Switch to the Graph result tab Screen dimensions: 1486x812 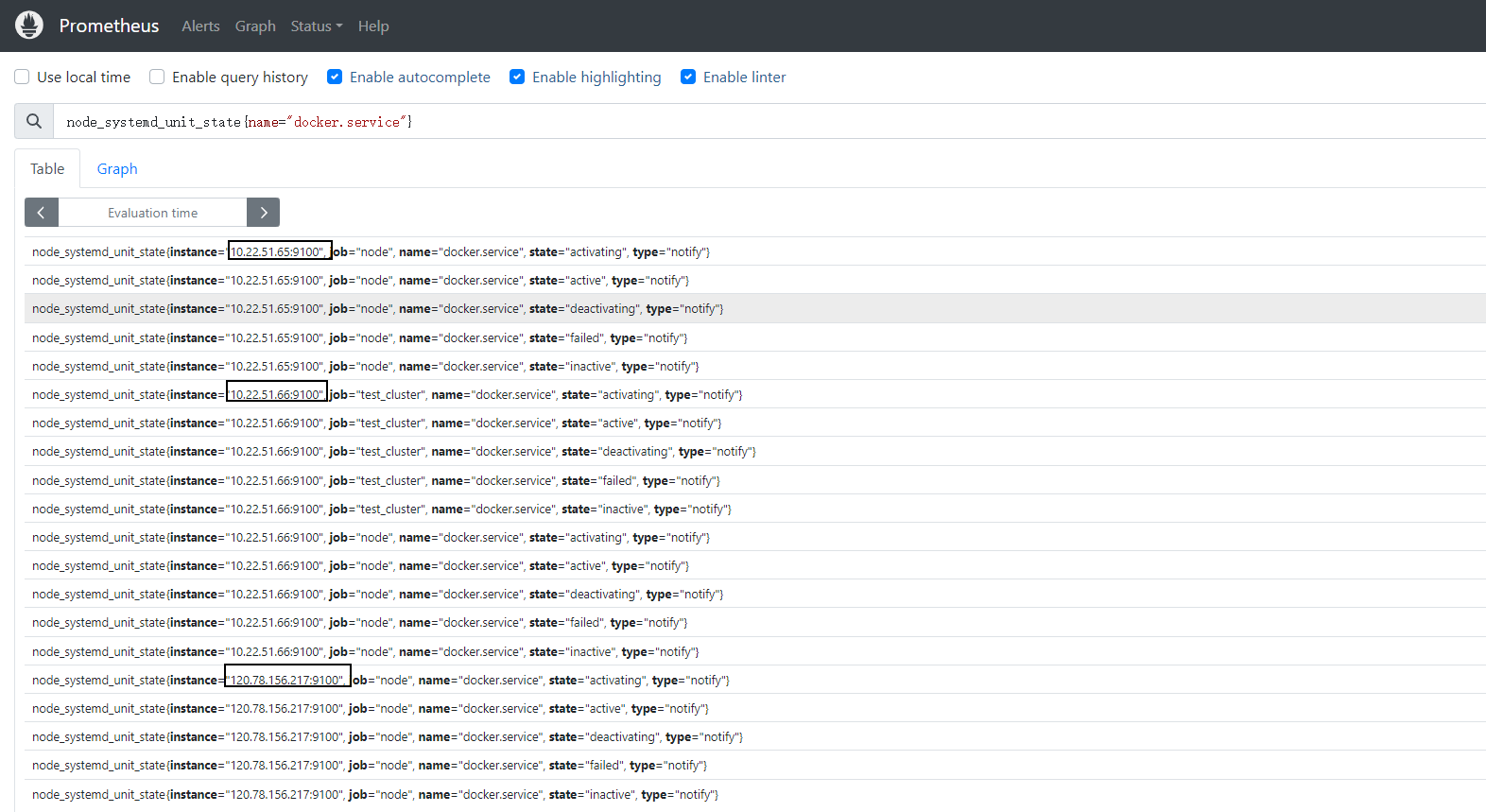117,168
